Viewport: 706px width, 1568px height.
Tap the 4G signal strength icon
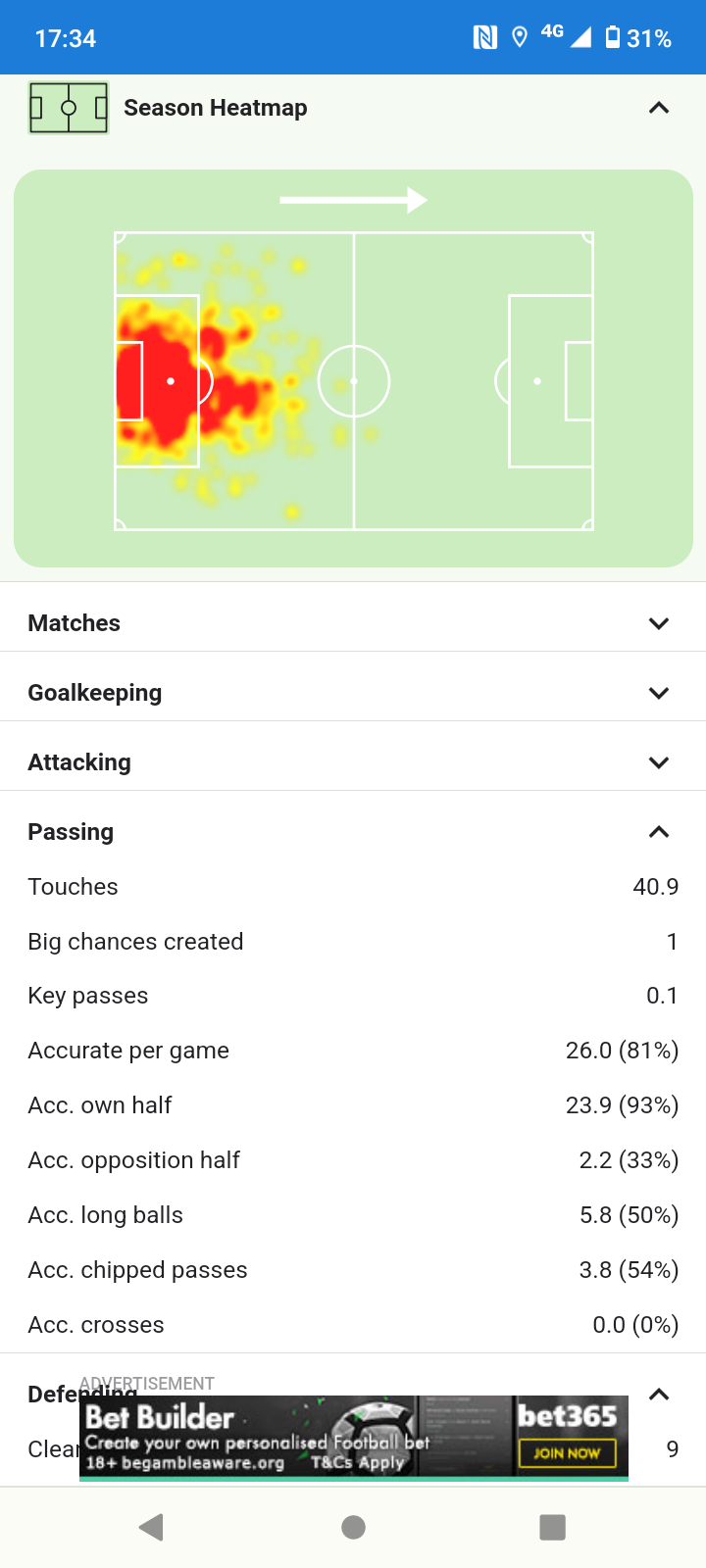click(x=567, y=36)
